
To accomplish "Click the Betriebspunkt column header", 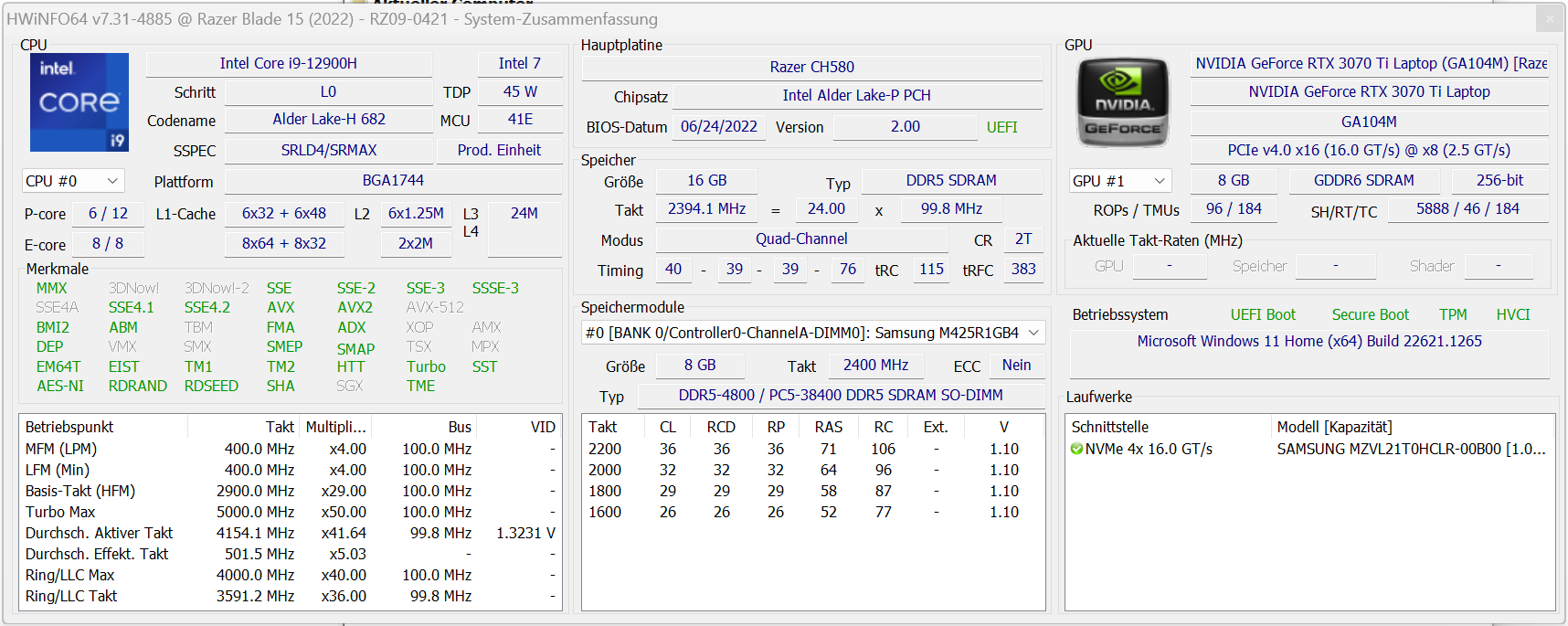I will click(70, 427).
